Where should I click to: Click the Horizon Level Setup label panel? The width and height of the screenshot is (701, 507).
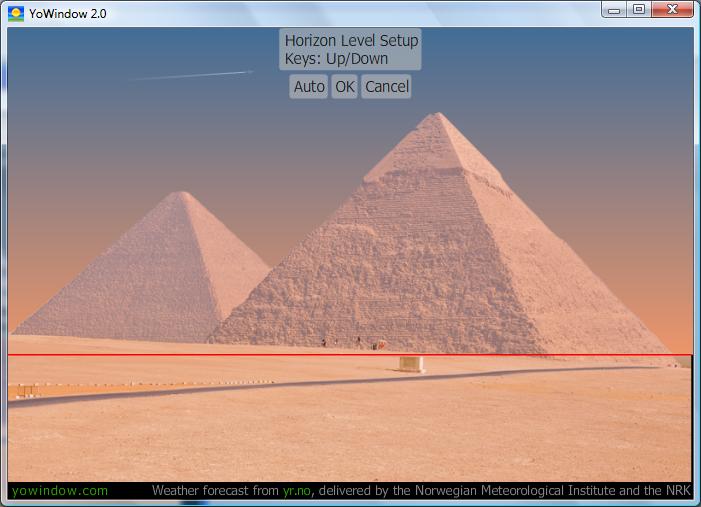351,41
